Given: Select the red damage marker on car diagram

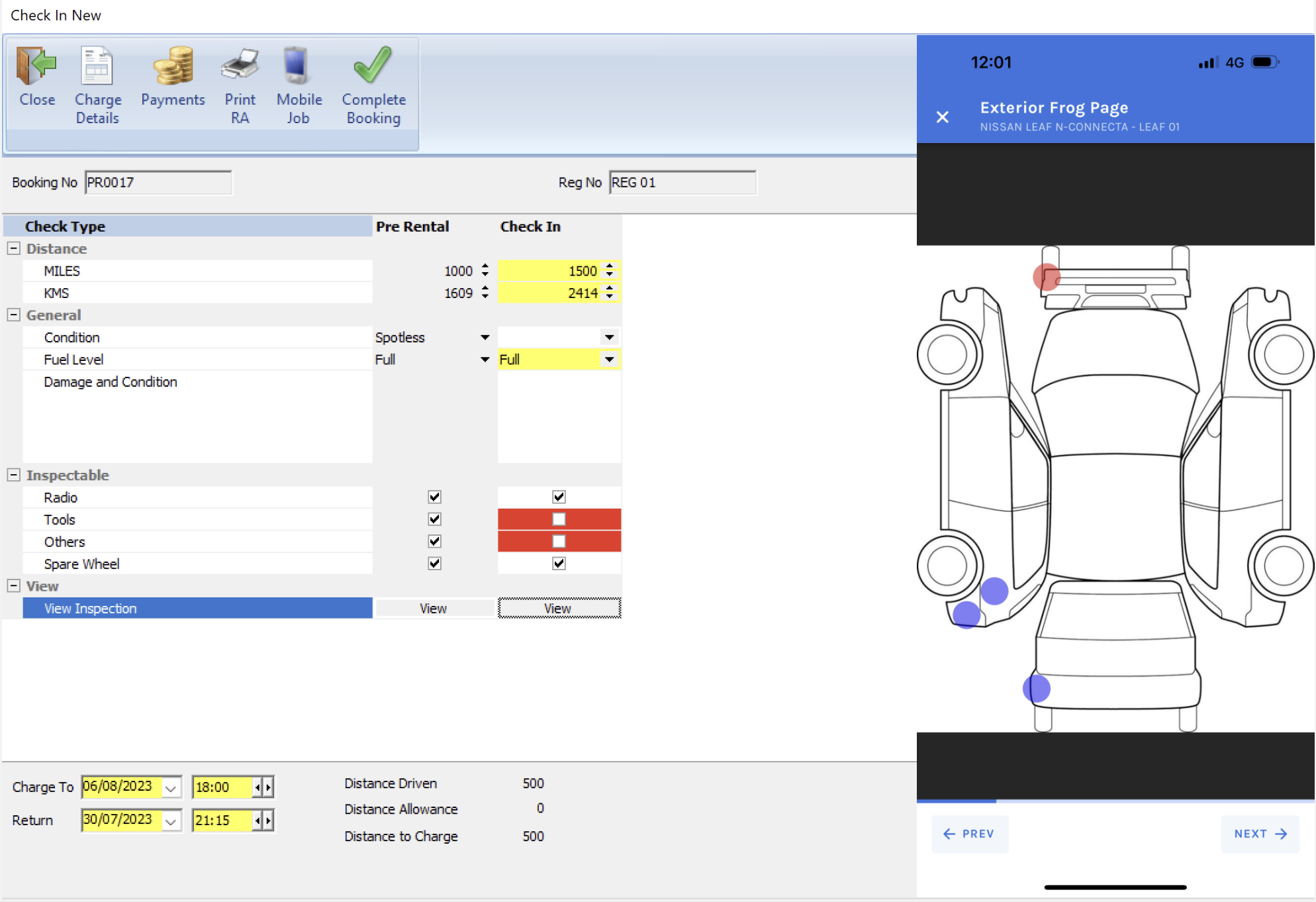Looking at the screenshot, I should click(1047, 277).
